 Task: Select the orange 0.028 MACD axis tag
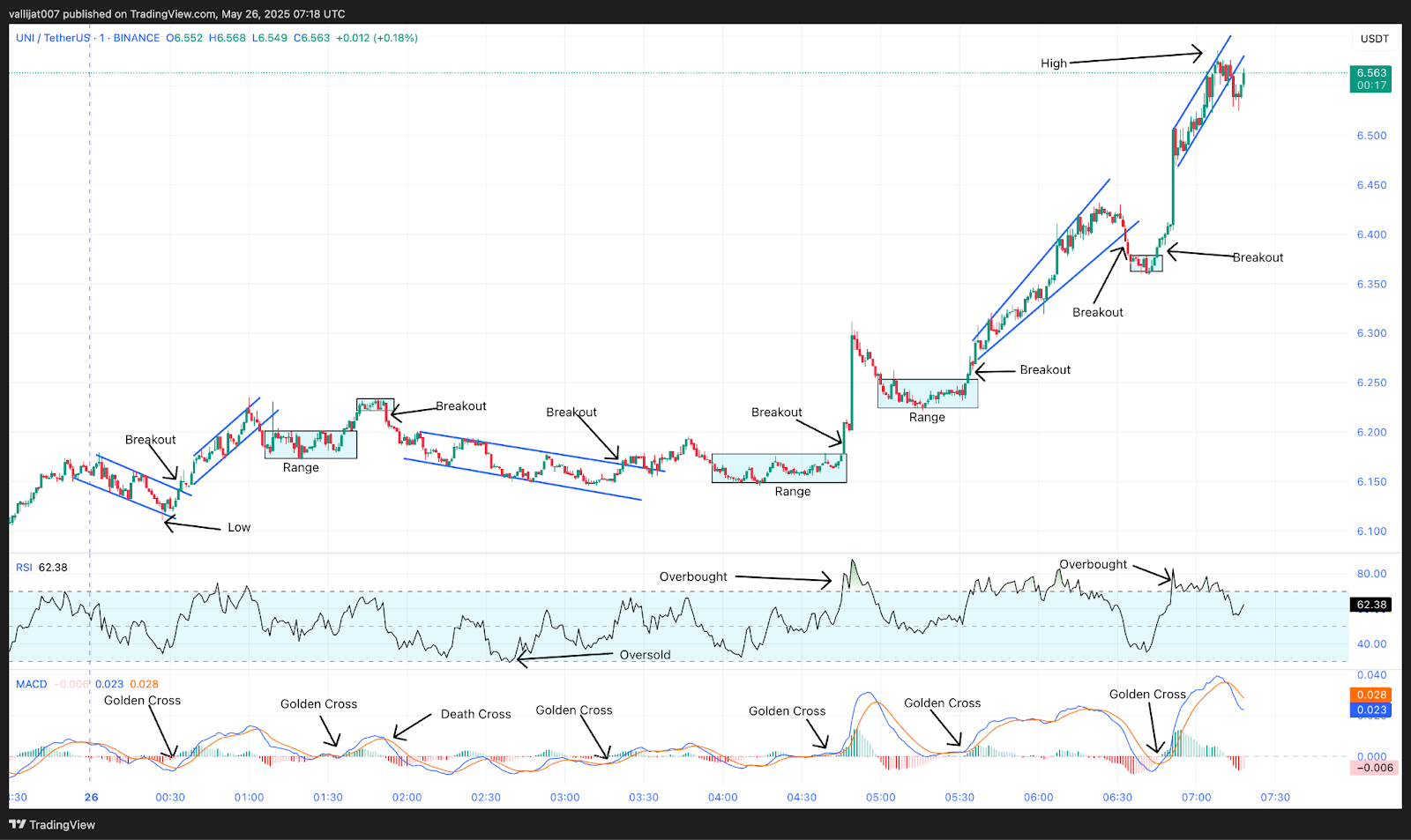1370,695
